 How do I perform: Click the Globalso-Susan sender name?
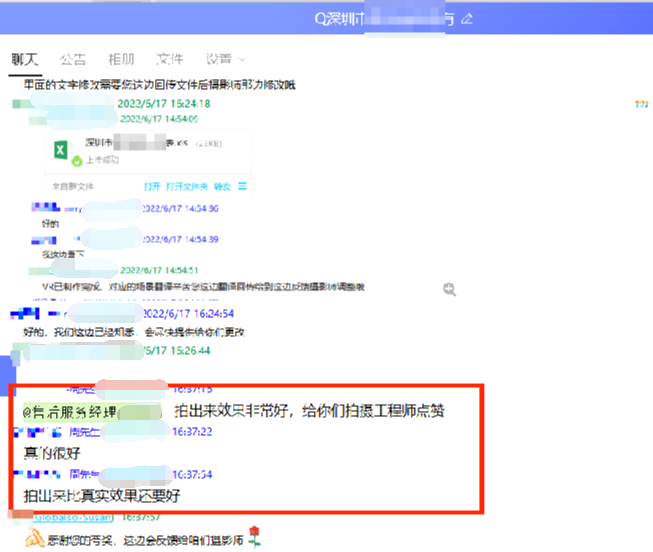[78, 518]
